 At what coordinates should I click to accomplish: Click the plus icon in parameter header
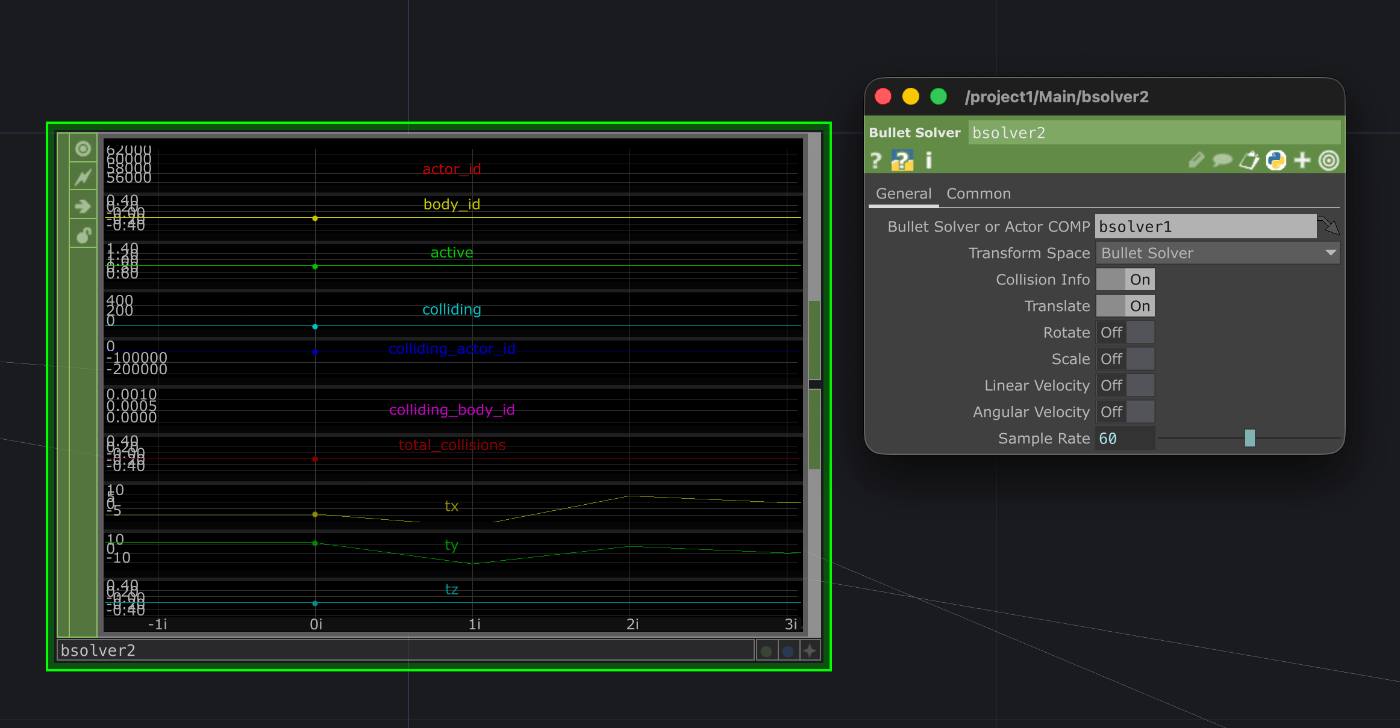pyautogui.click(x=1302, y=160)
